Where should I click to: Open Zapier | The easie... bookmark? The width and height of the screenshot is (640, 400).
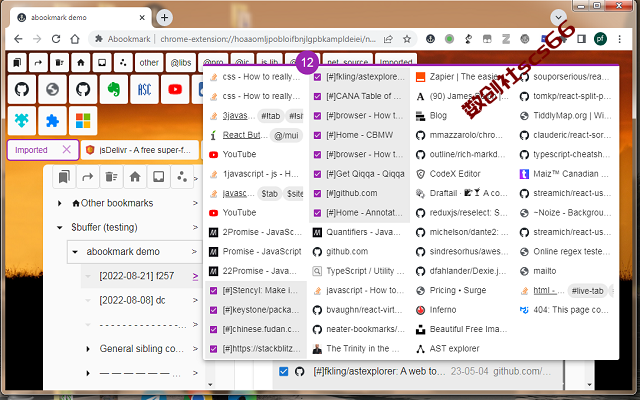[461, 77]
